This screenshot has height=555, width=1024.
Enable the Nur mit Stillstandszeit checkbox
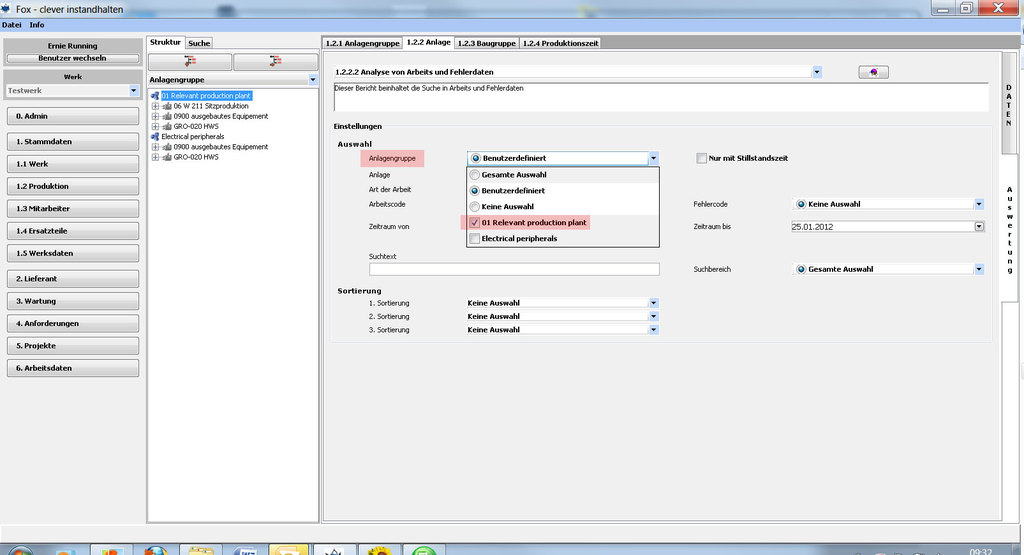[x=700, y=158]
